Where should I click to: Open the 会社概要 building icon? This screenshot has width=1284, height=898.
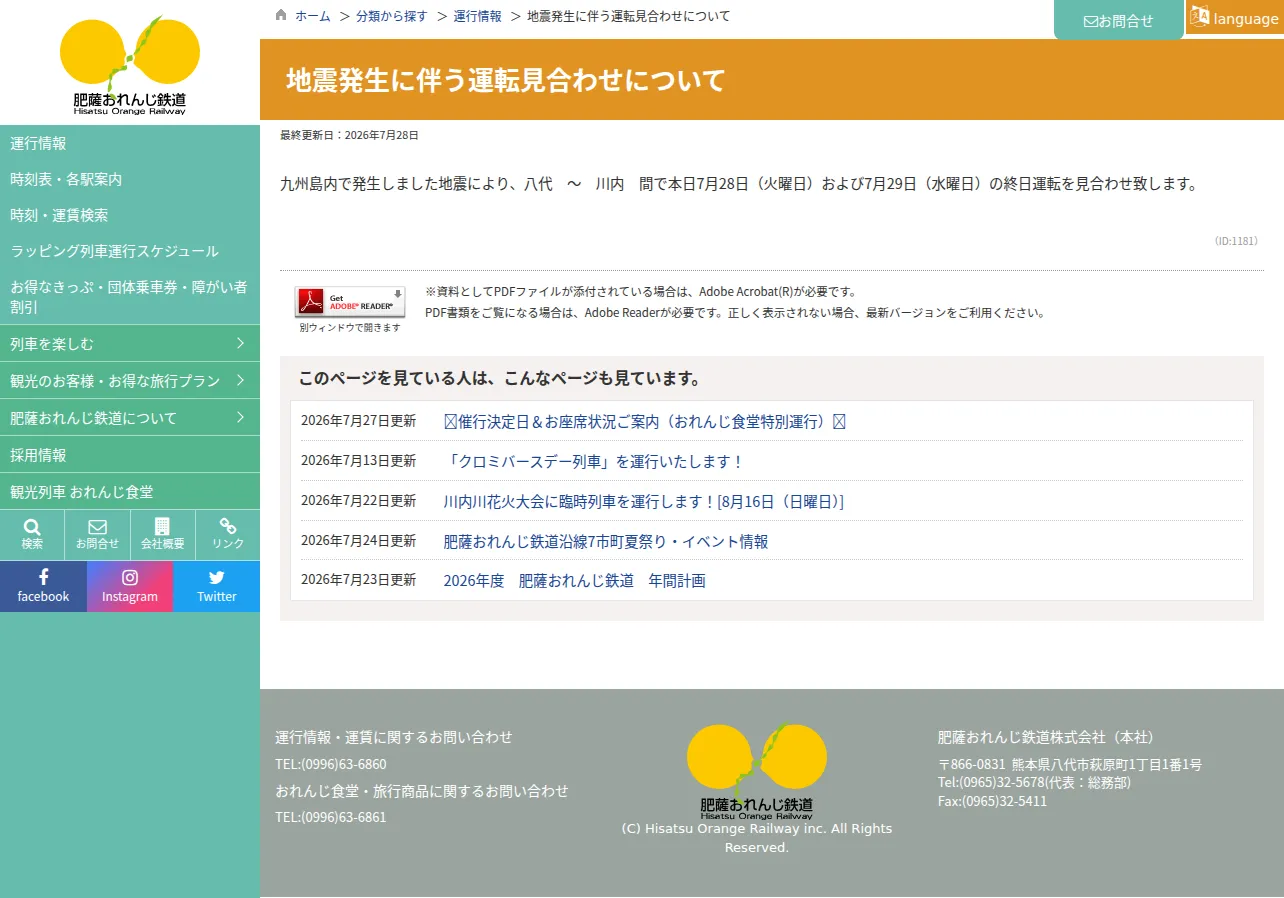point(162,535)
